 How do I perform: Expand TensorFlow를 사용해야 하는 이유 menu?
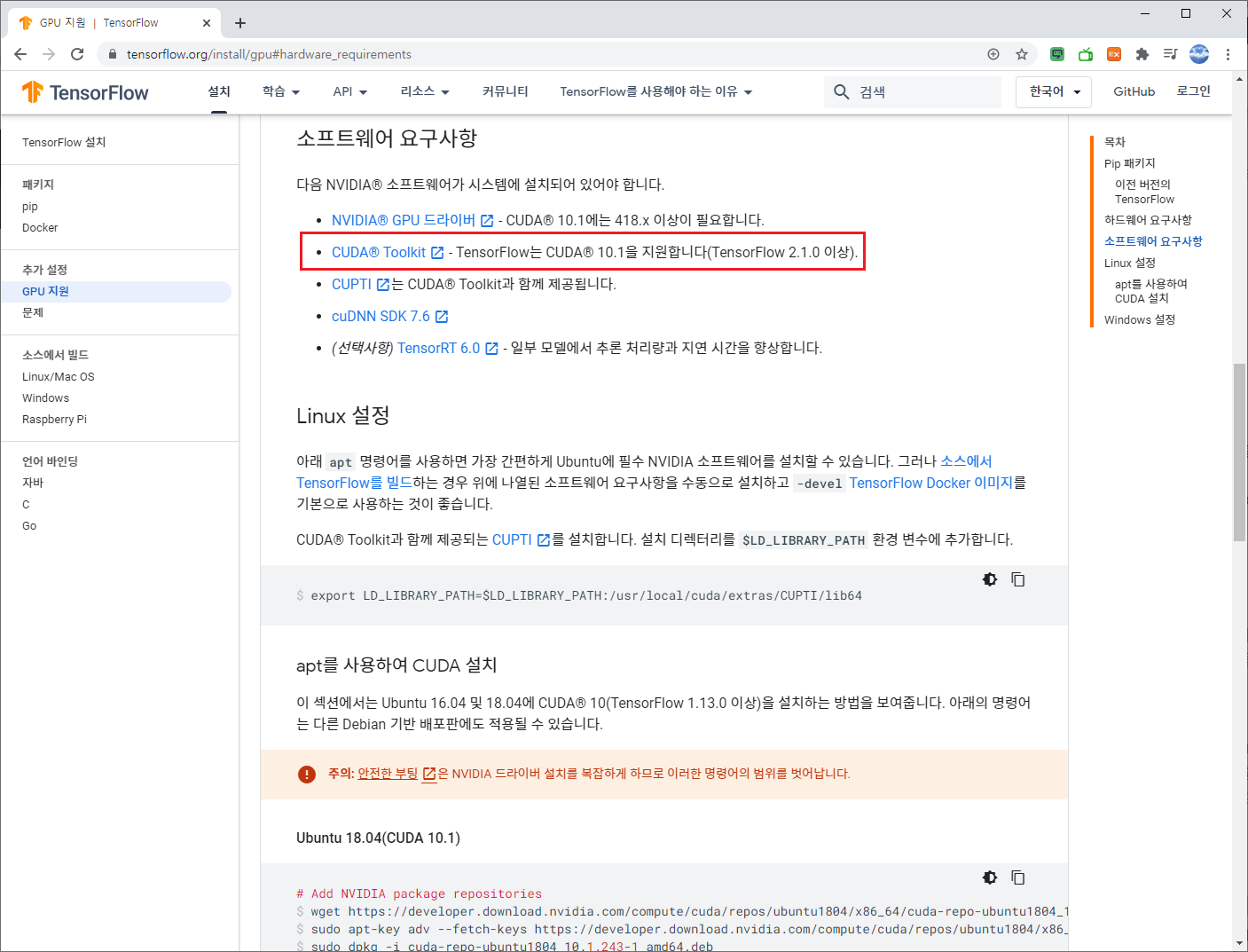tap(655, 91)
